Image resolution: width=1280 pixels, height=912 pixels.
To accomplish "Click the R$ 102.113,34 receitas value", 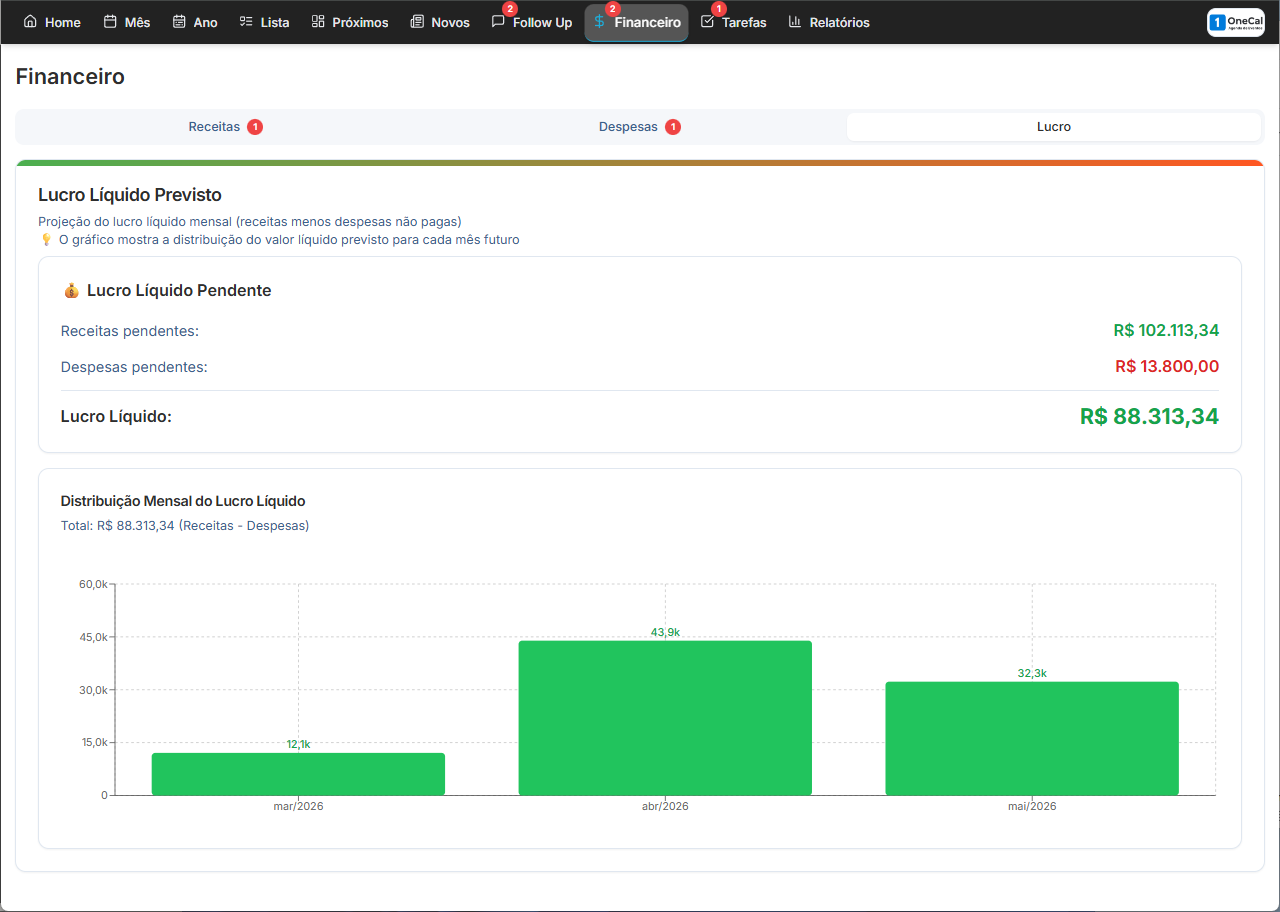I will click(1166, 330).
